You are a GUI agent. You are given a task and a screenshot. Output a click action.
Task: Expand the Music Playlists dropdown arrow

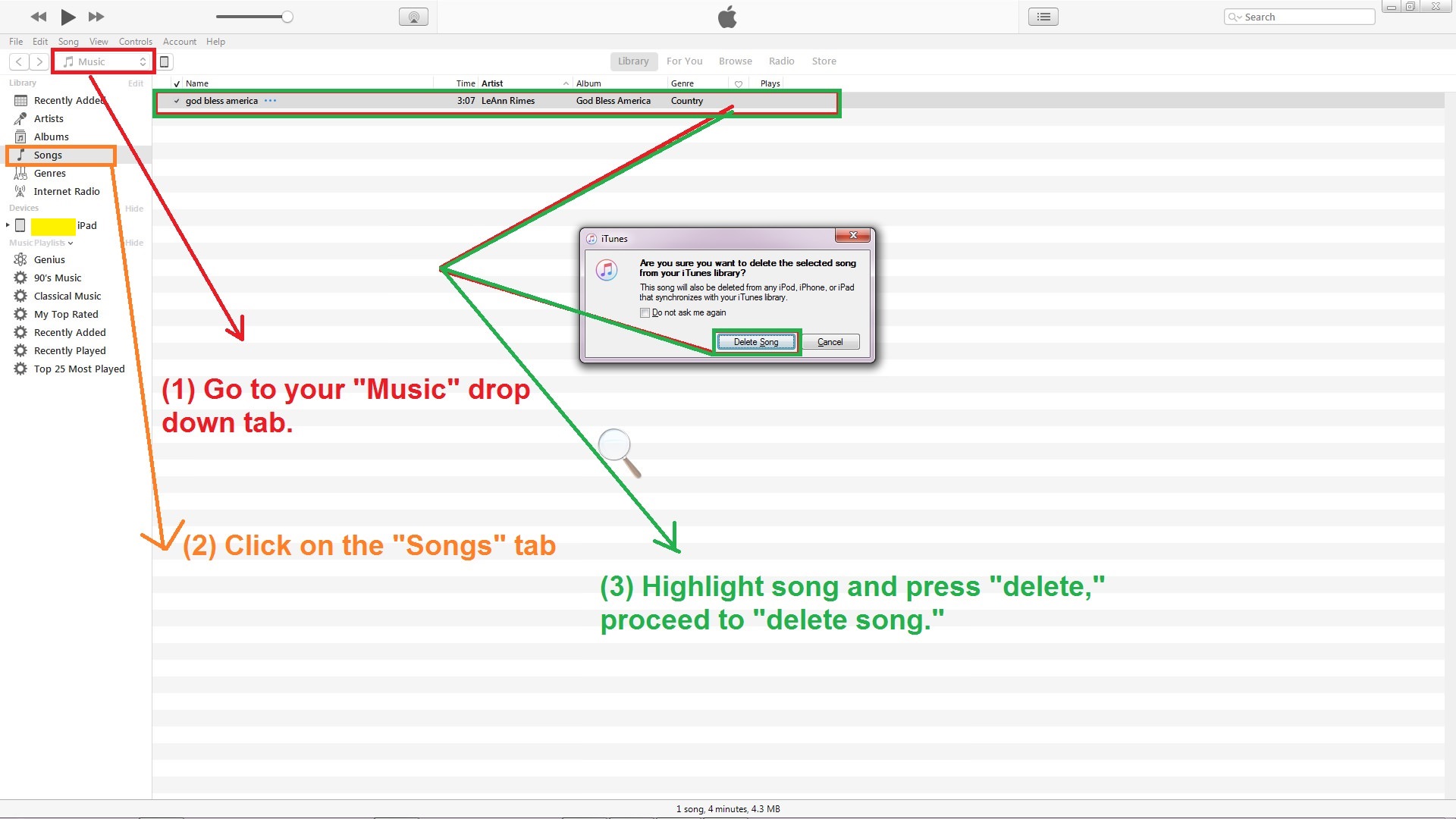pyautogui.click(x=71, y=243)
